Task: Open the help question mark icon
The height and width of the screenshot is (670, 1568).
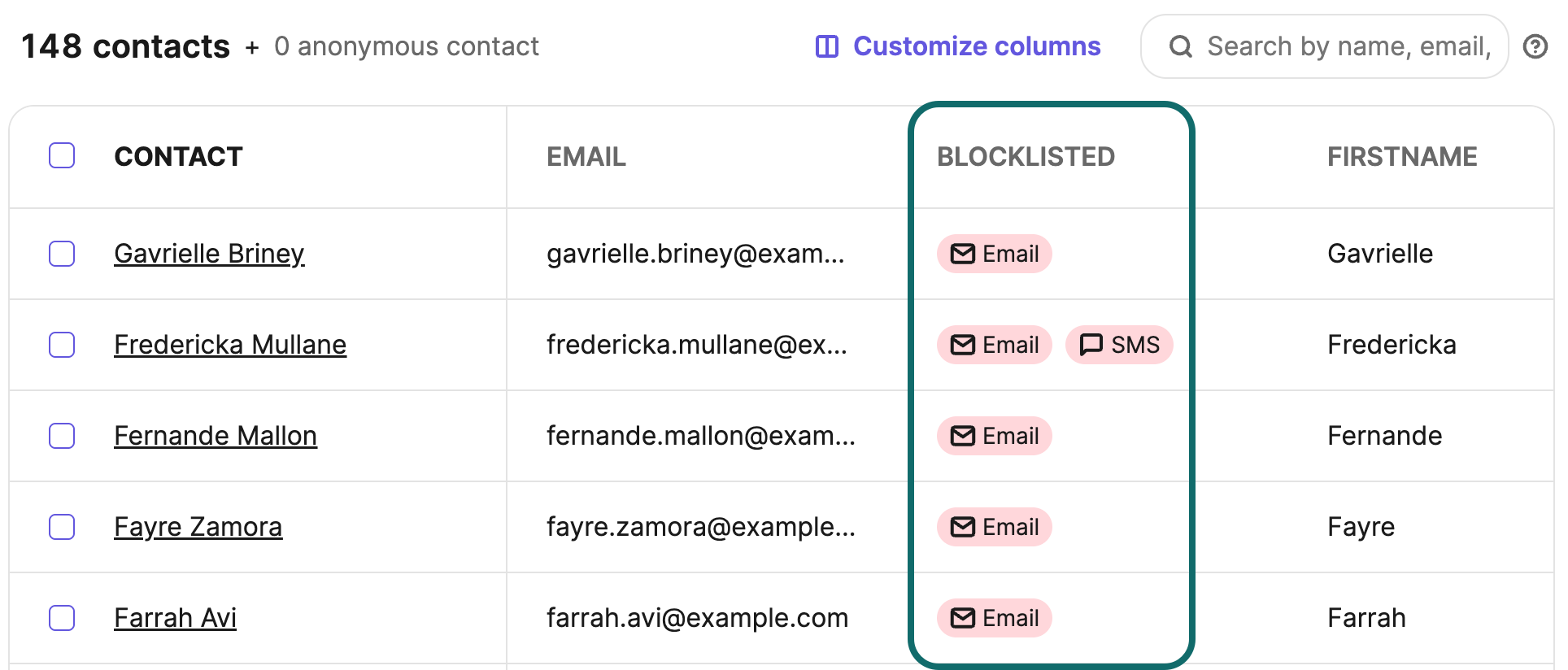Action: click(1535, 46)
